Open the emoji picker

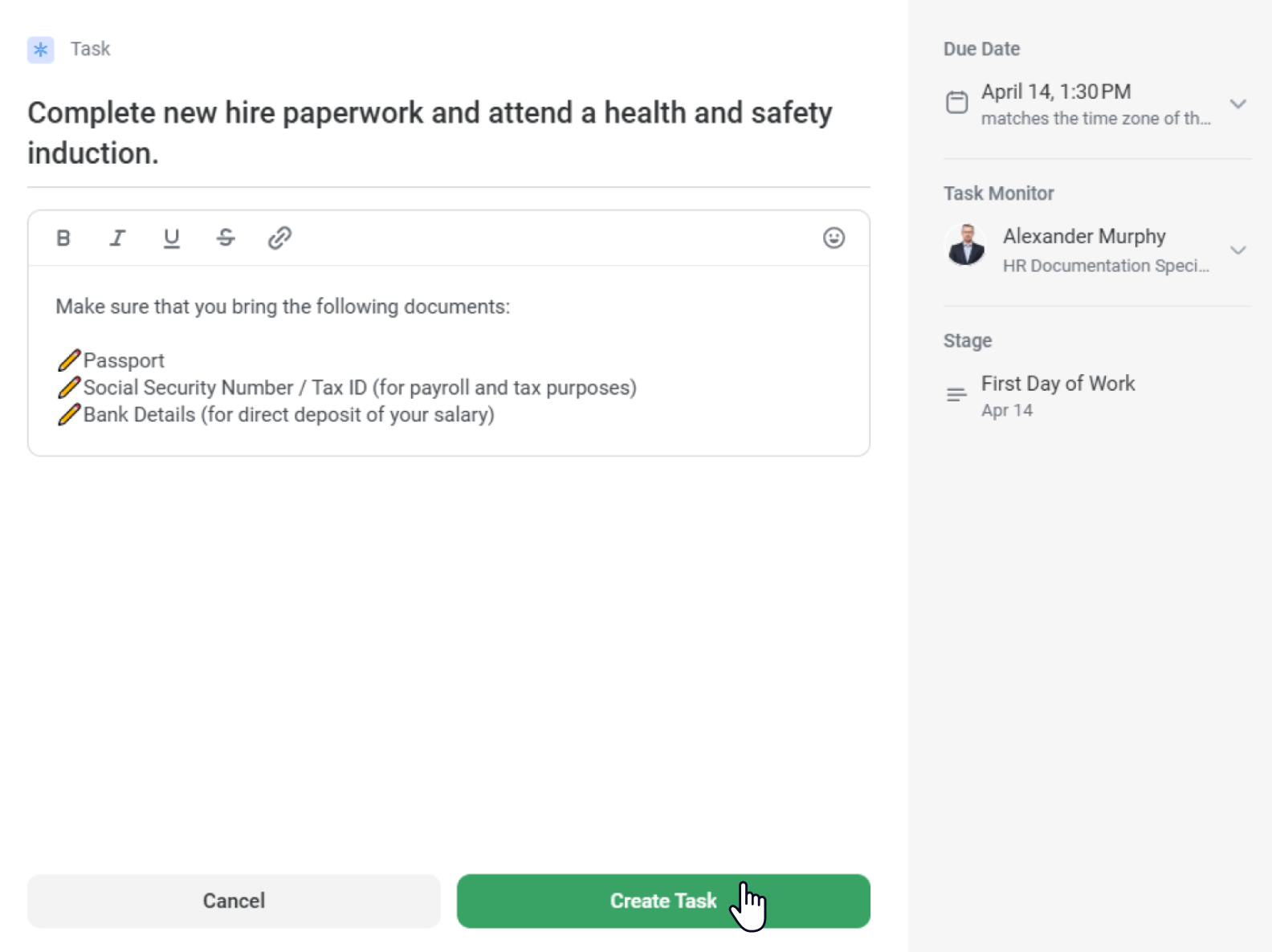click(834, 238)
